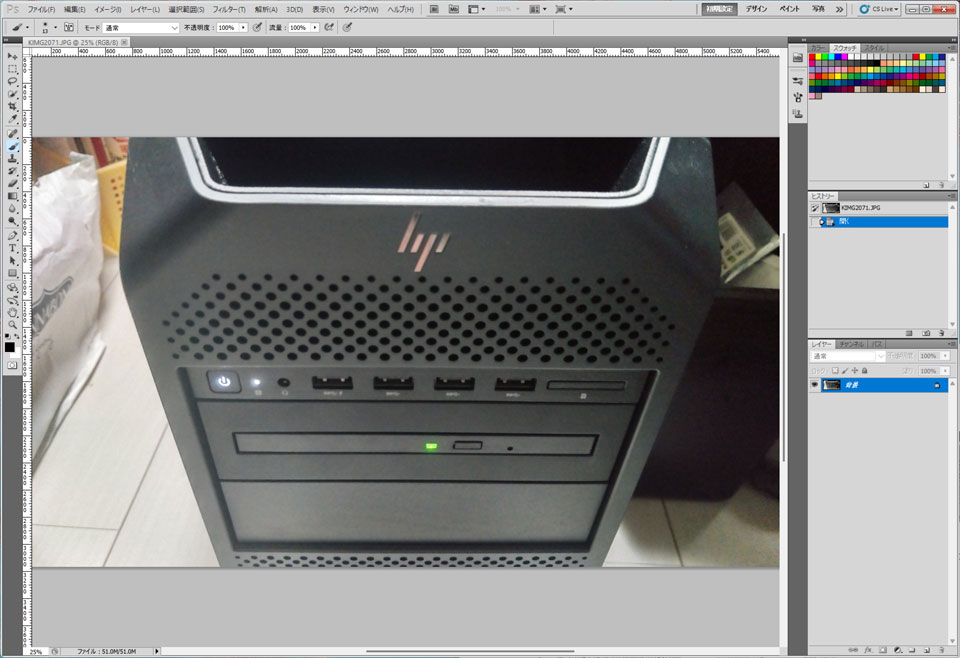Click the KIMG2071.JPG history snapshot

(878, 208)
